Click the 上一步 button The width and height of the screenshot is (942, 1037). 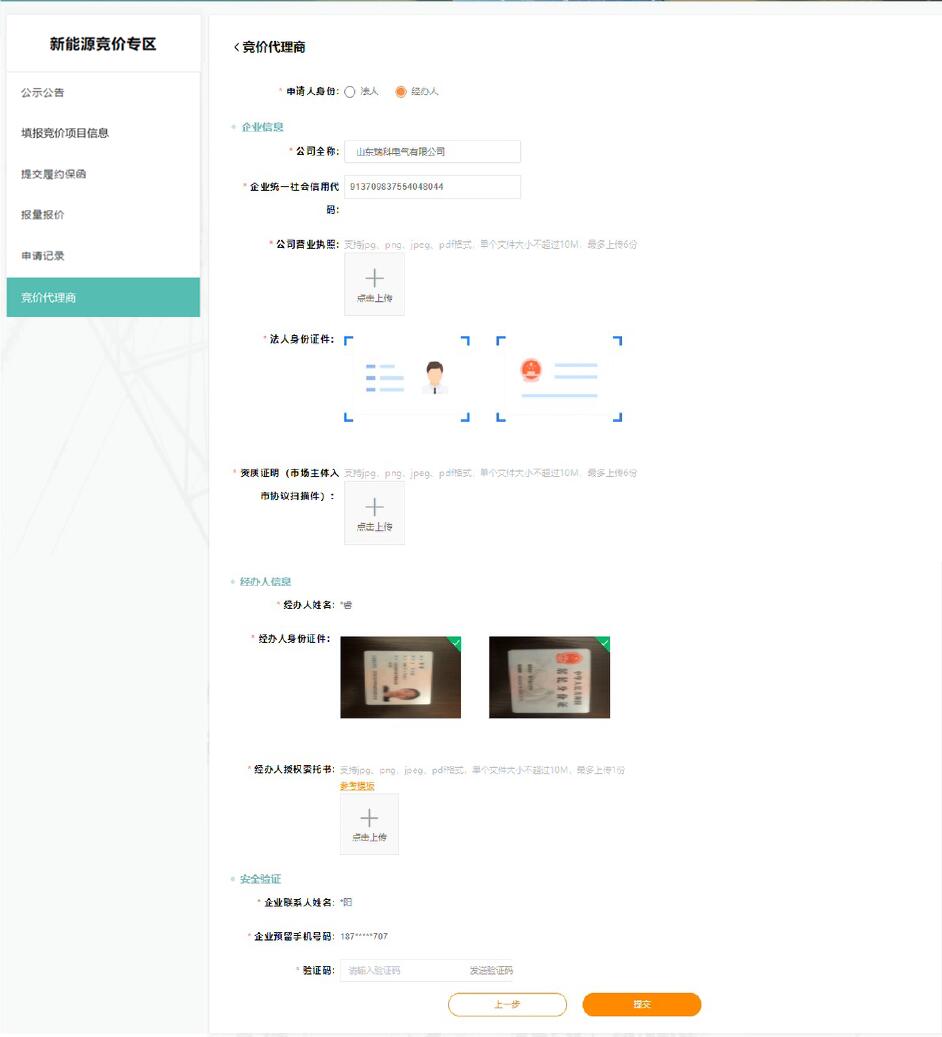[x=507, y=1004]
